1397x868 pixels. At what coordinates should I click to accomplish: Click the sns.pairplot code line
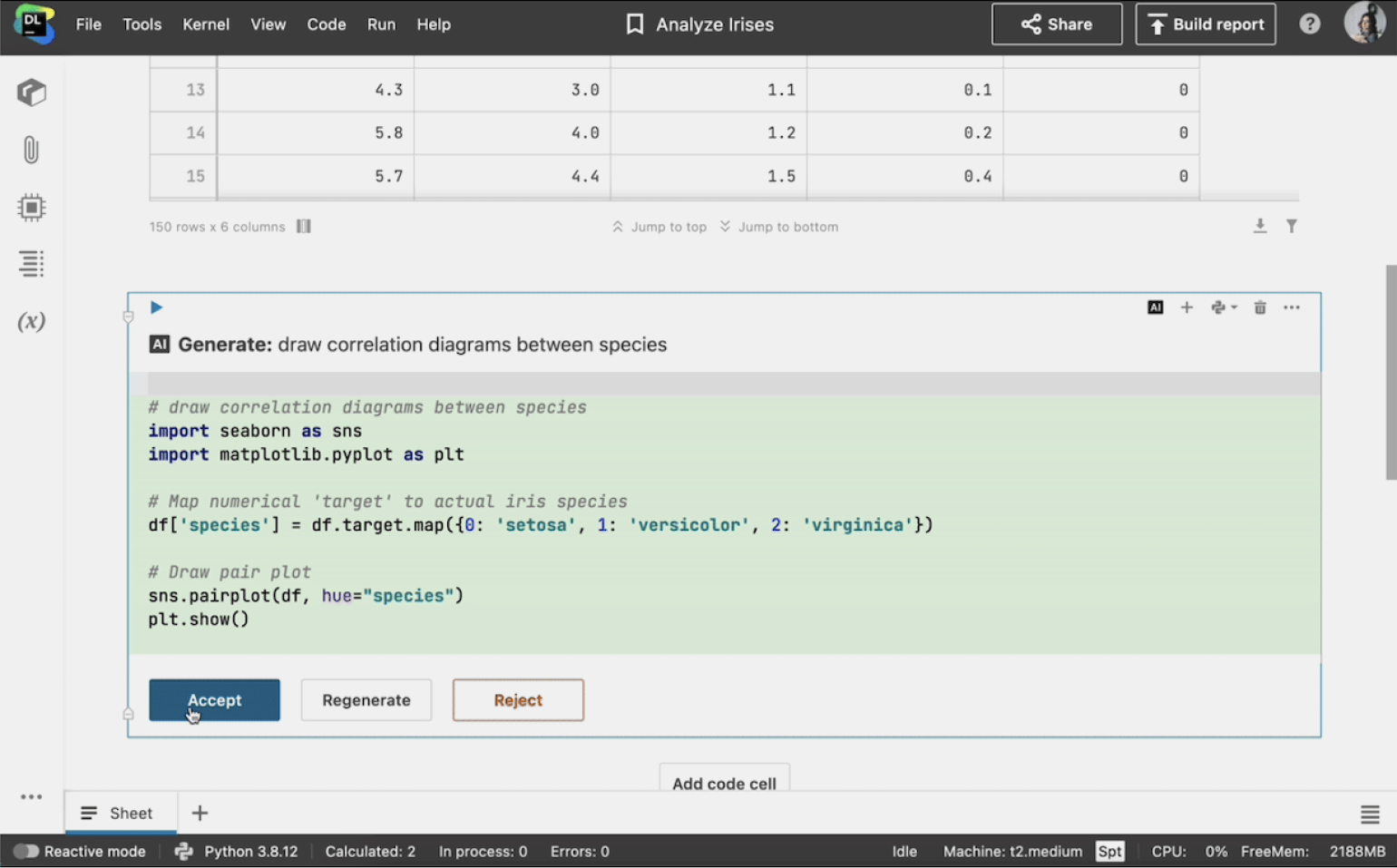pos(306,596)
